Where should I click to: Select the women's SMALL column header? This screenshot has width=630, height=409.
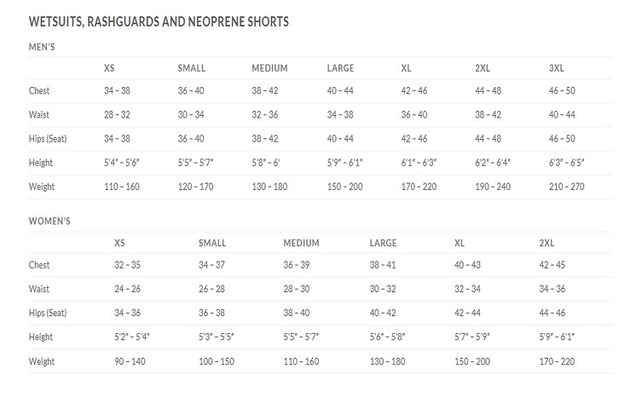[213, 243]
